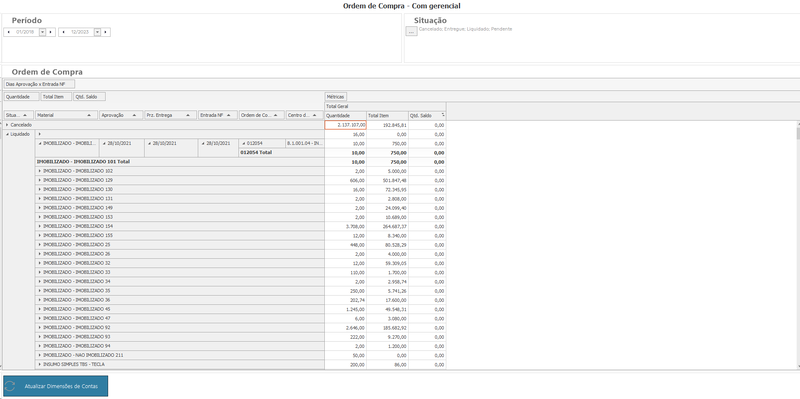Expand IMOBILIZADO - IMOBILIZADO 26 row

(x=40, y=254)
